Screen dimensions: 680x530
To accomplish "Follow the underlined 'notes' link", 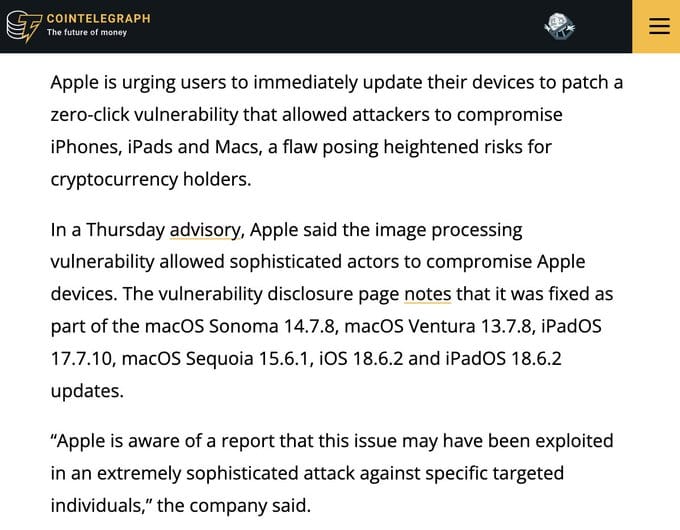I will (x=427, y=294).
